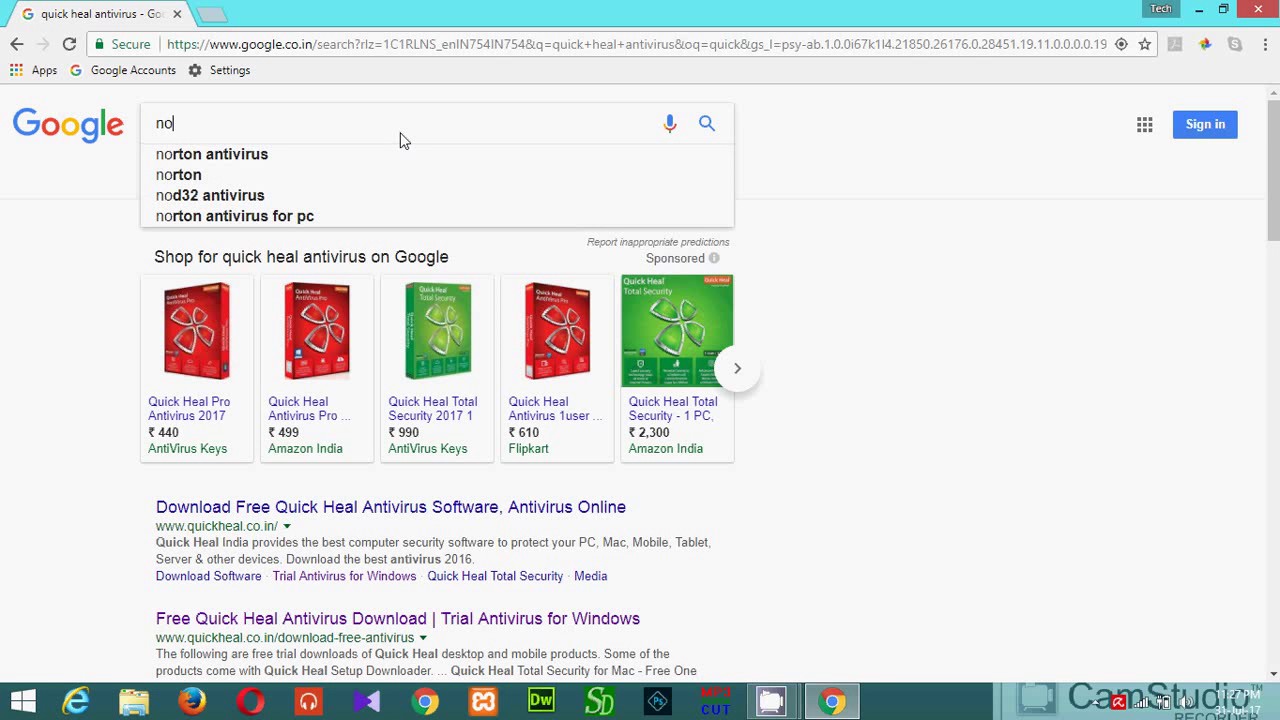Bookmark this page with the star icon

point(1145,44)
